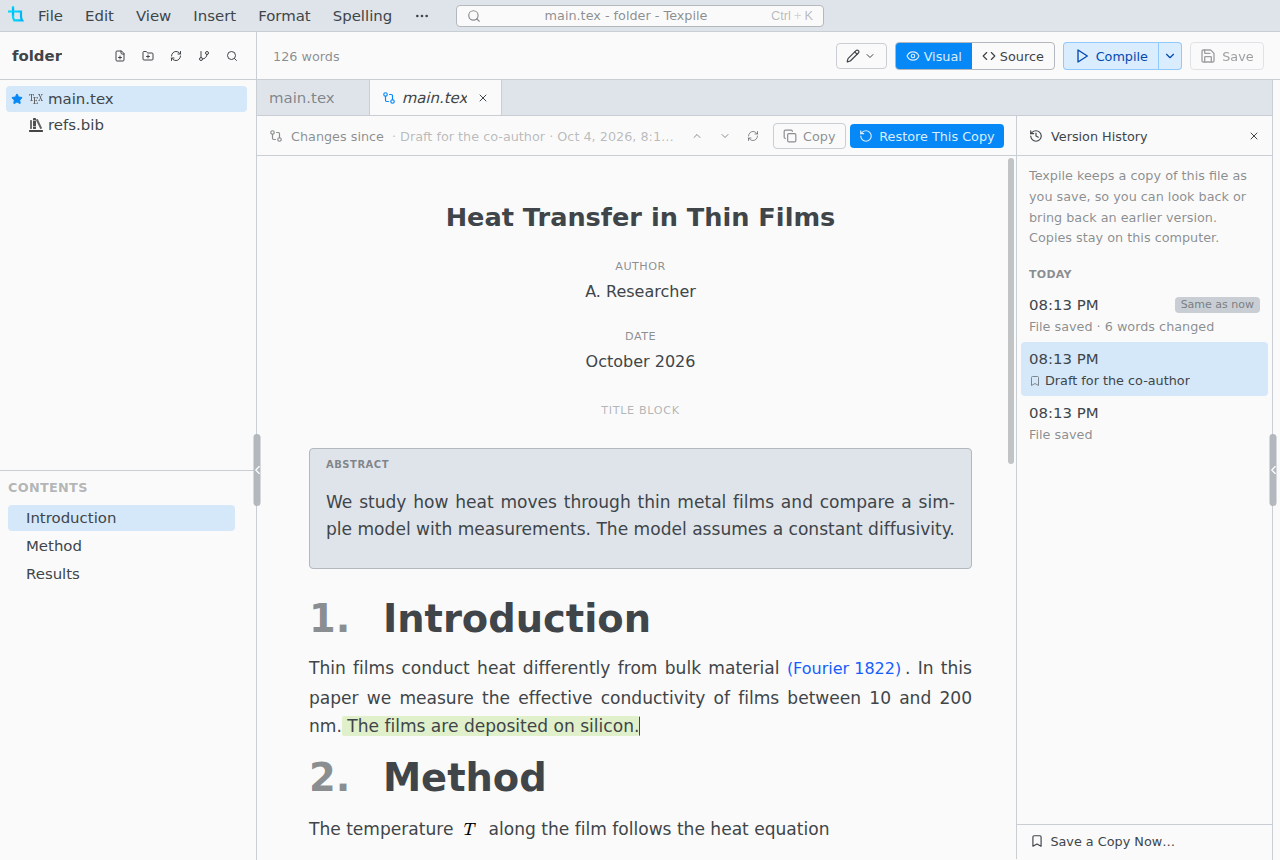Open the View menu

[x=153, y=16]
